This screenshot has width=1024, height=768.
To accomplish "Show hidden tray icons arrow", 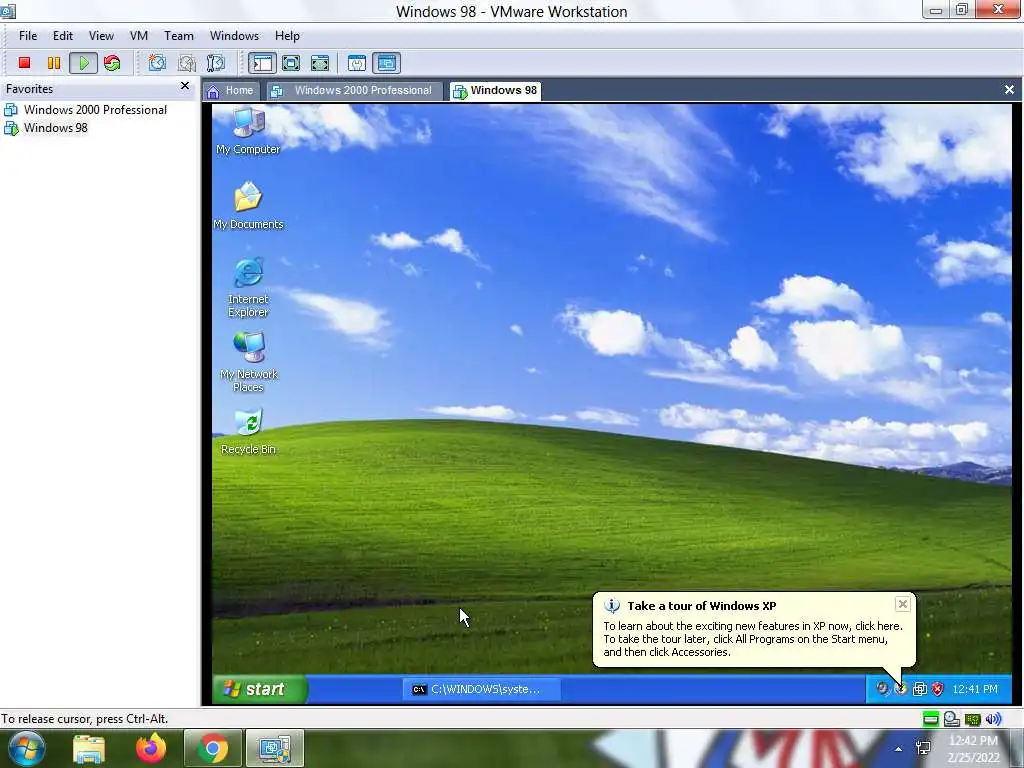I will (x=899, y=749).
